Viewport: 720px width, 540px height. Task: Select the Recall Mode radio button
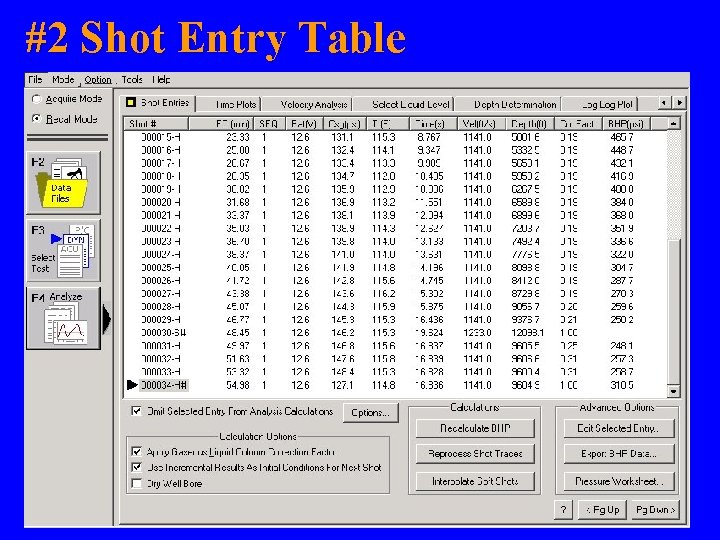(36, 119)
